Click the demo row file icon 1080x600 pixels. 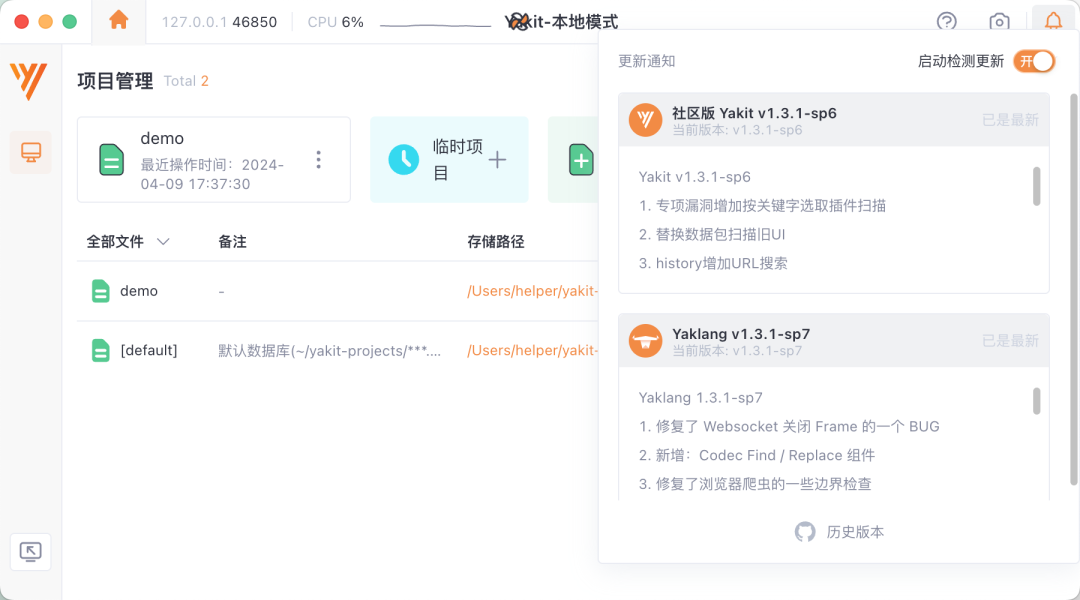pos(101,291)
